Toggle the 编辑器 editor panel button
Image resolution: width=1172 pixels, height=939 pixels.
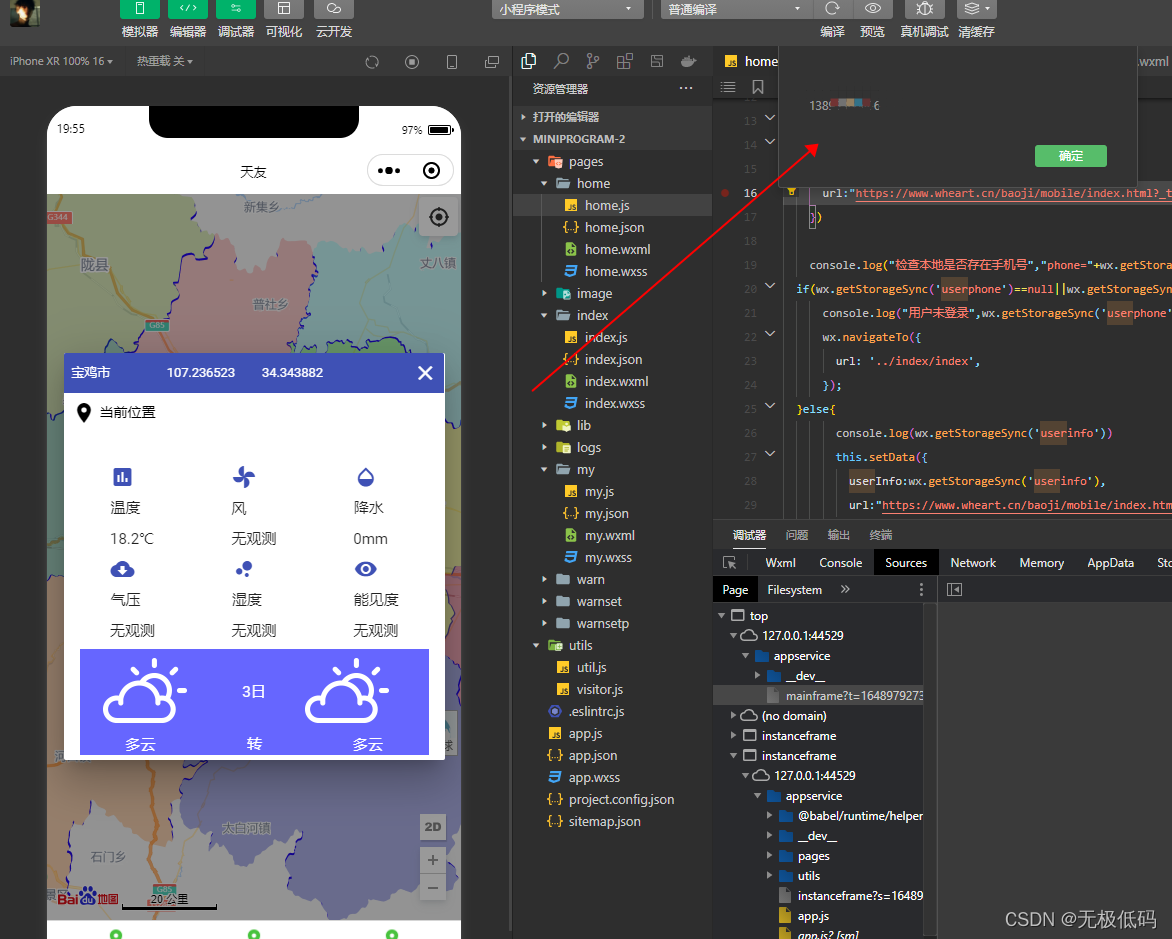pyautogui.click(x=187, y=9)
